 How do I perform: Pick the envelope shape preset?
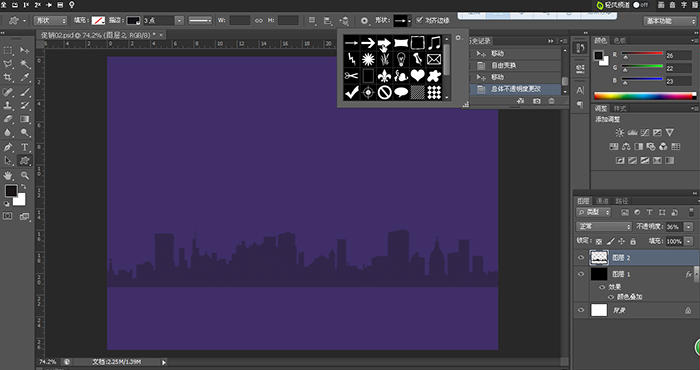434,59
